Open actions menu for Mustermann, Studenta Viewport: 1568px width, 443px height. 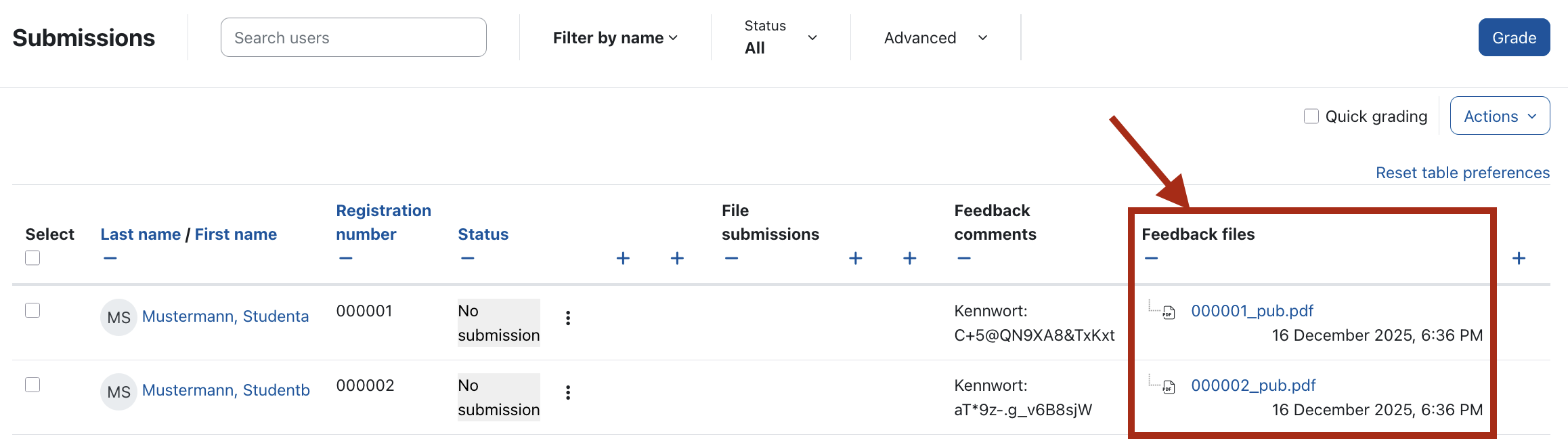pos(568,318)
